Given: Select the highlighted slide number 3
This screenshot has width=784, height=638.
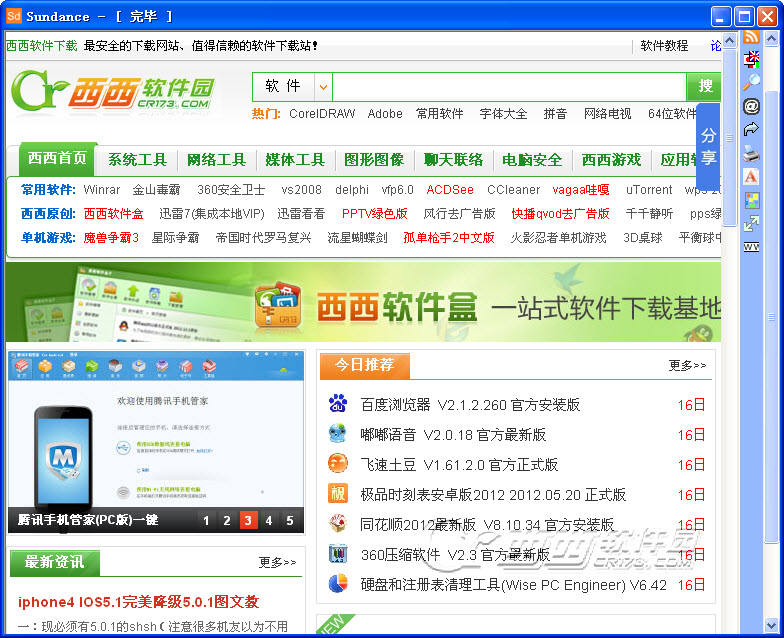Looking at the screenshot, I should pyautogui.click(x=248, y=520).
